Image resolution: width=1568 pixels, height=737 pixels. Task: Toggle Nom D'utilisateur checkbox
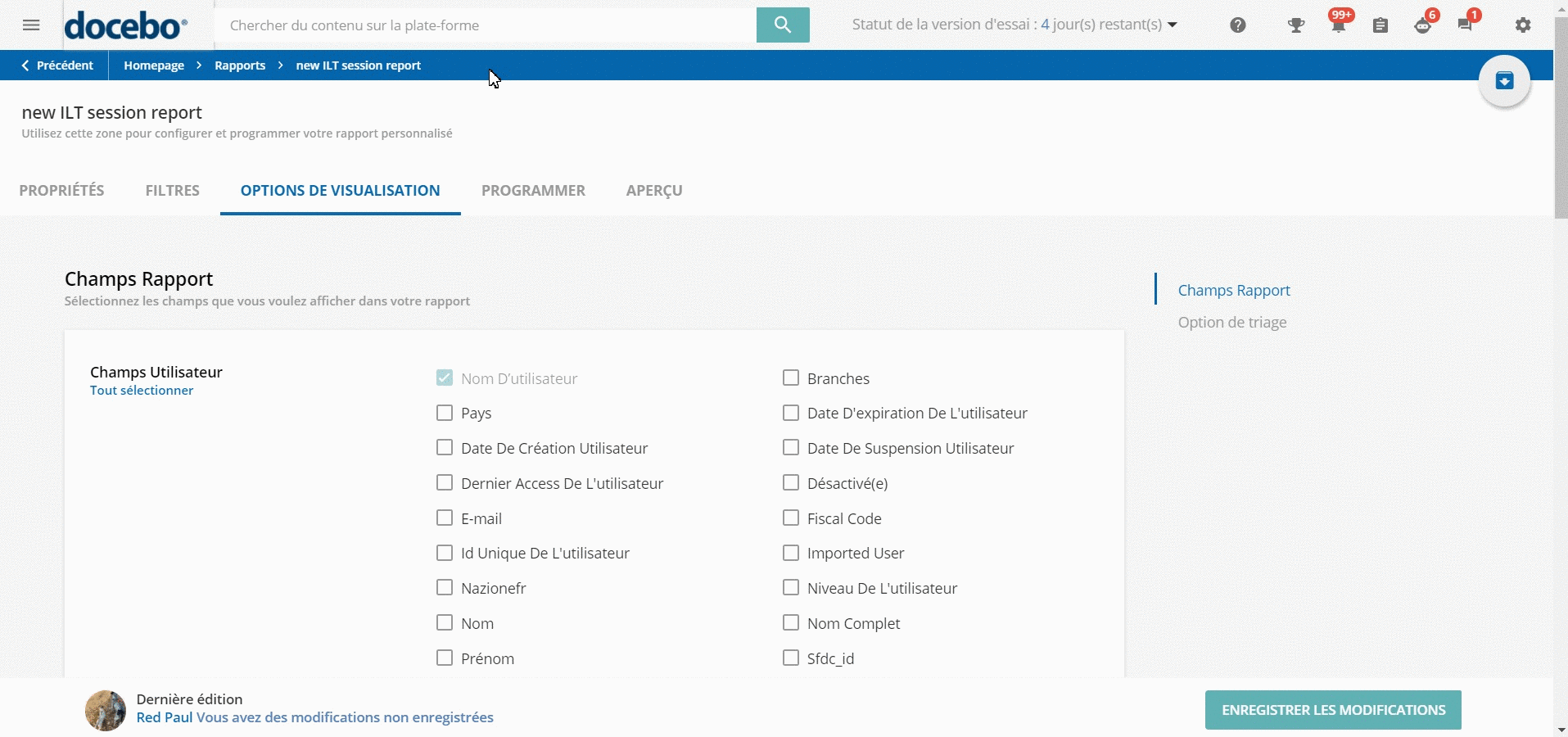(445, 378)
